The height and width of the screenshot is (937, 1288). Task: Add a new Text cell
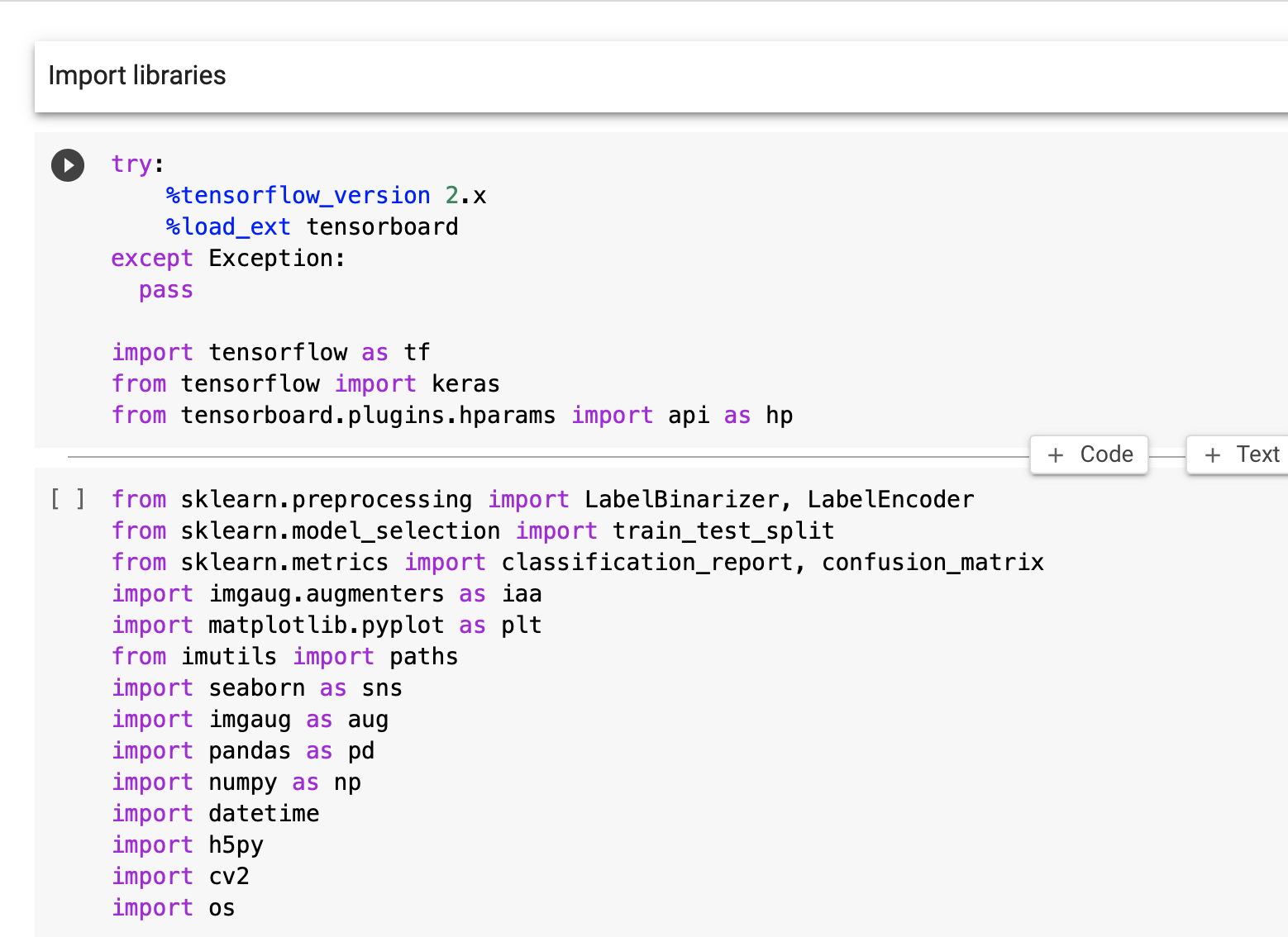point(1238,454)
